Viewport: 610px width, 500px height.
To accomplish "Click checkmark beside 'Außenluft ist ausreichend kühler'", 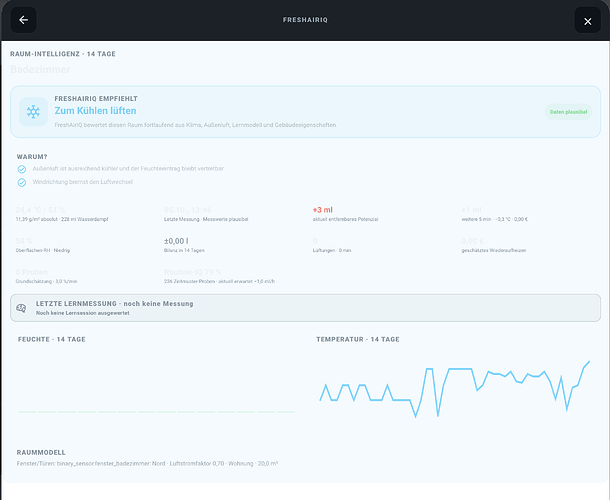I will pyautogui.click(x=22, y=169).
